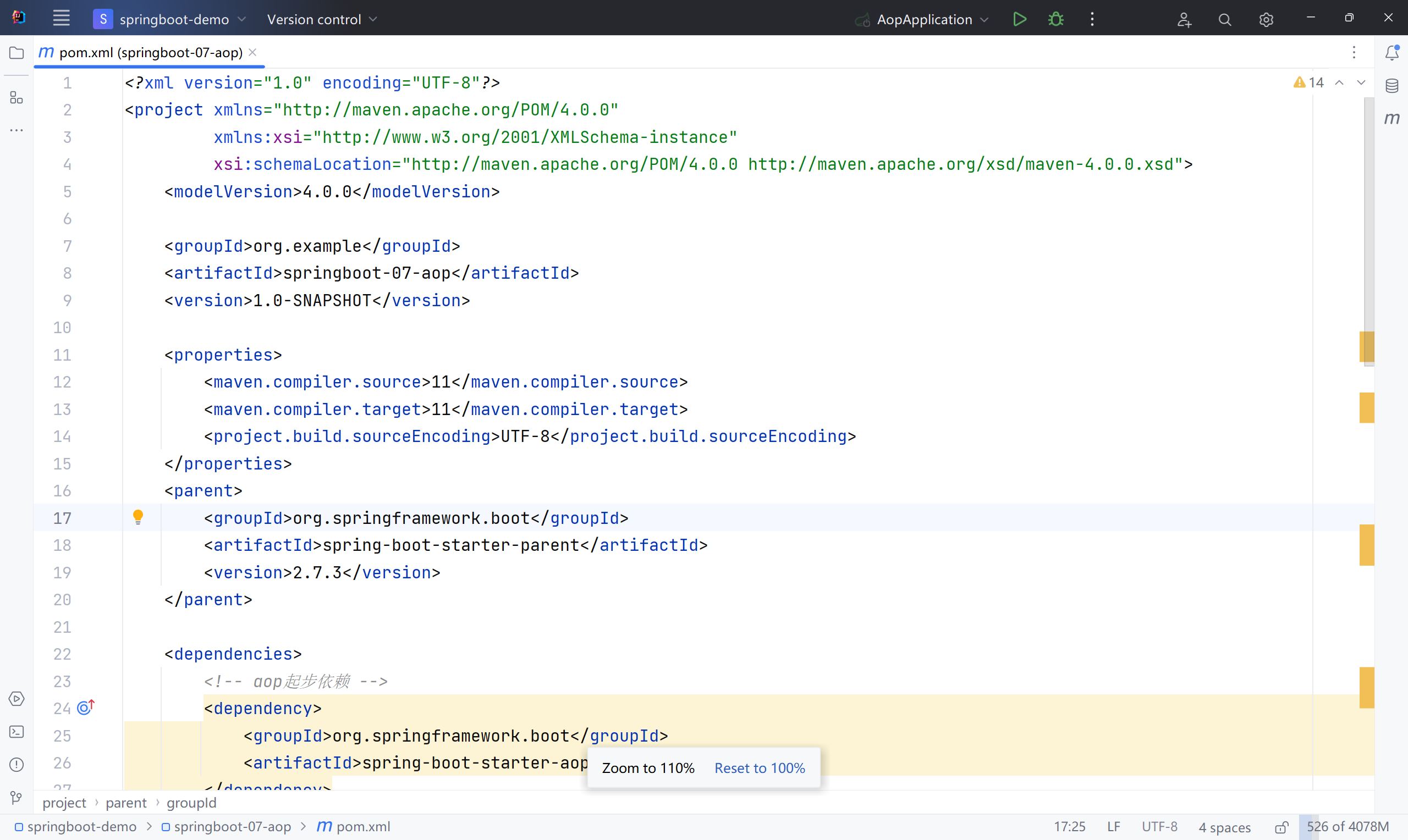The image size is (1408, 840).
Task: Click springboot-07-aop in navigation bar
Action: [x=226, y=826]
